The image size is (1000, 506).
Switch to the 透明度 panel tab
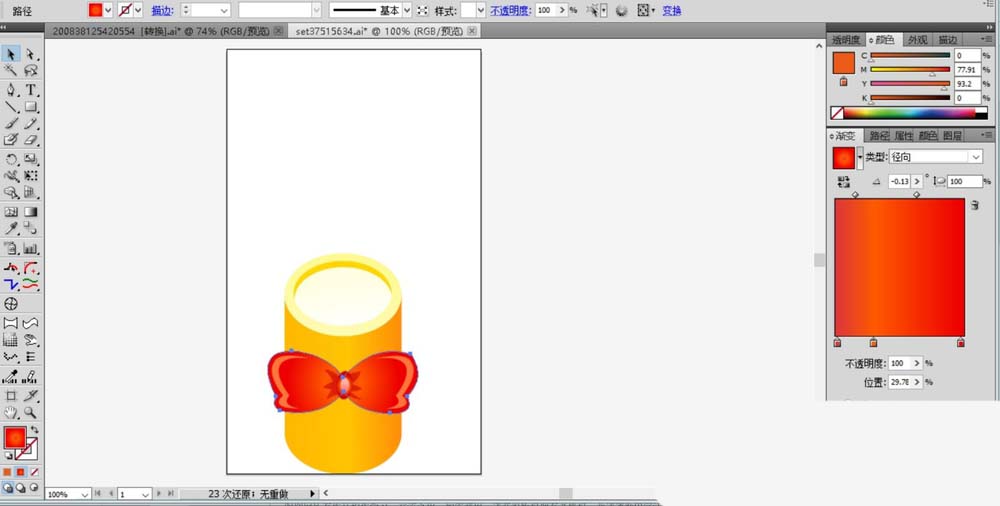pos(846,40)
